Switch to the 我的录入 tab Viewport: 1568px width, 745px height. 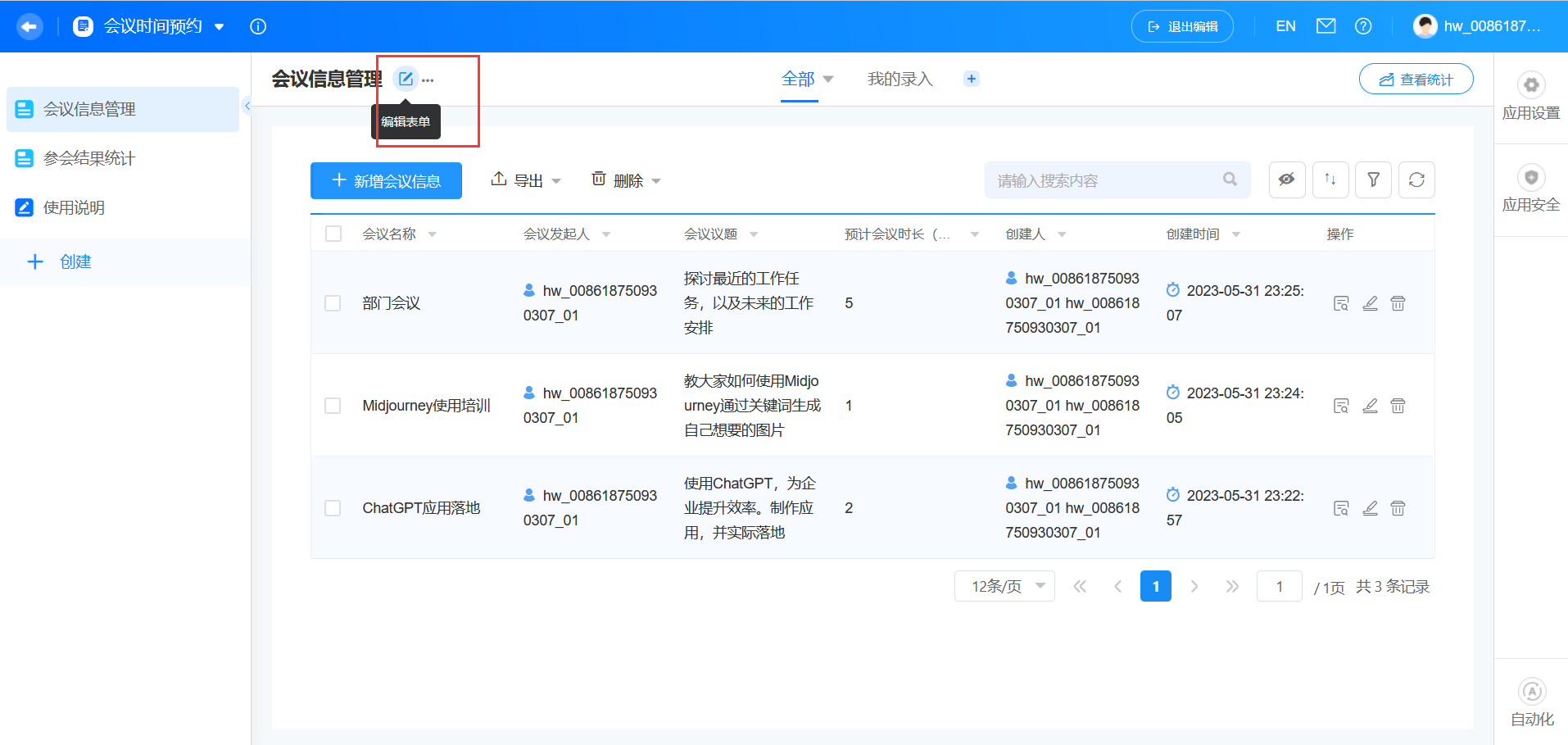tap(900, 79)
